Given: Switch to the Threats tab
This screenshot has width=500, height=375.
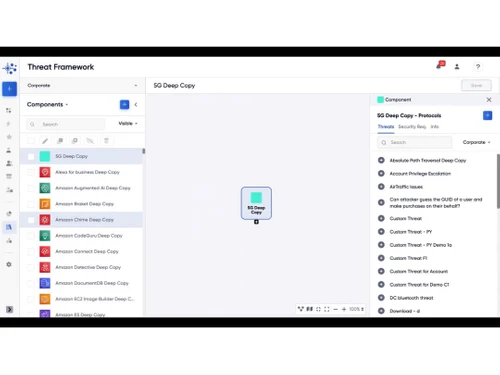Looking at the screenshot, I should point(386,127).
